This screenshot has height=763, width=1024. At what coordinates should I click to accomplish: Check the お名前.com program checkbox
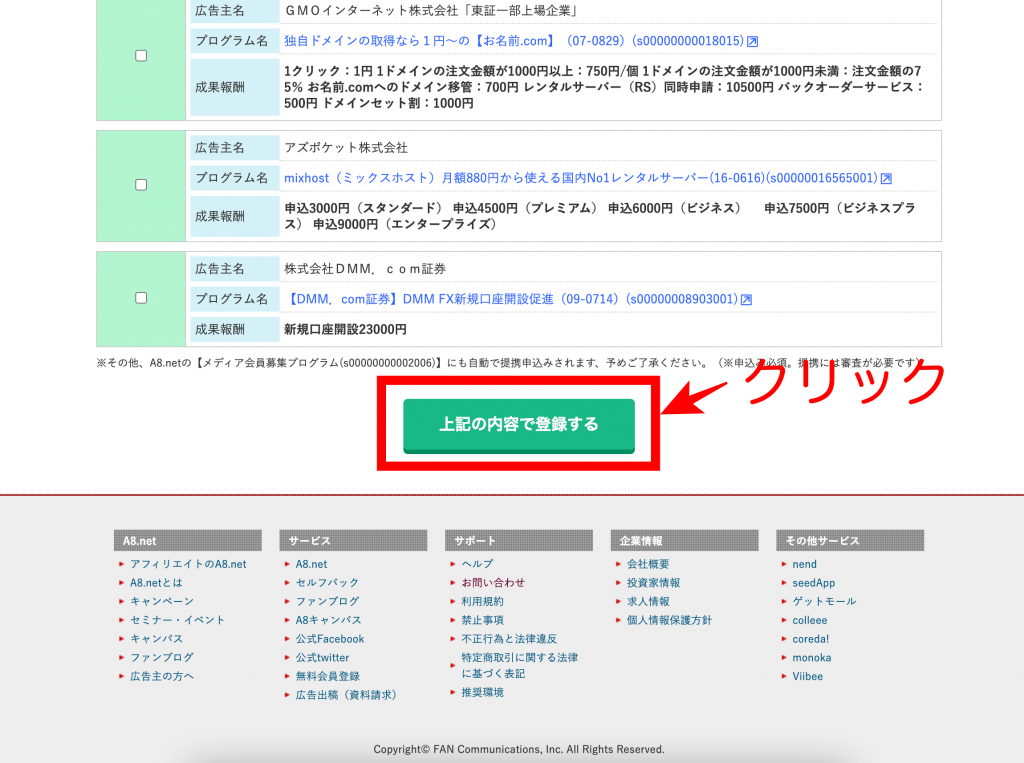pos(141,56)
